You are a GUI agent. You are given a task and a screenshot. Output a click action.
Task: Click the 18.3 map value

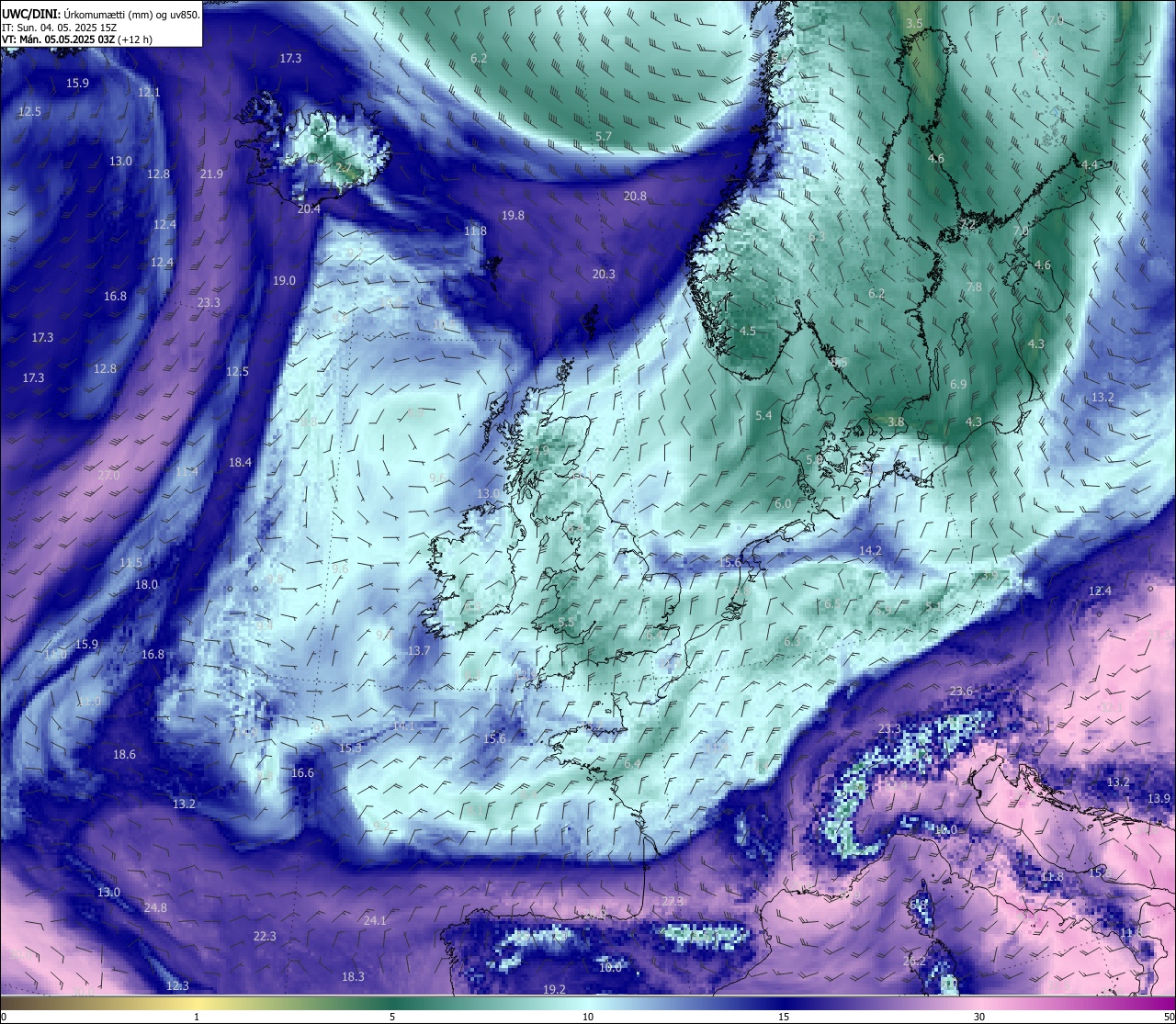tap(353, 977)
